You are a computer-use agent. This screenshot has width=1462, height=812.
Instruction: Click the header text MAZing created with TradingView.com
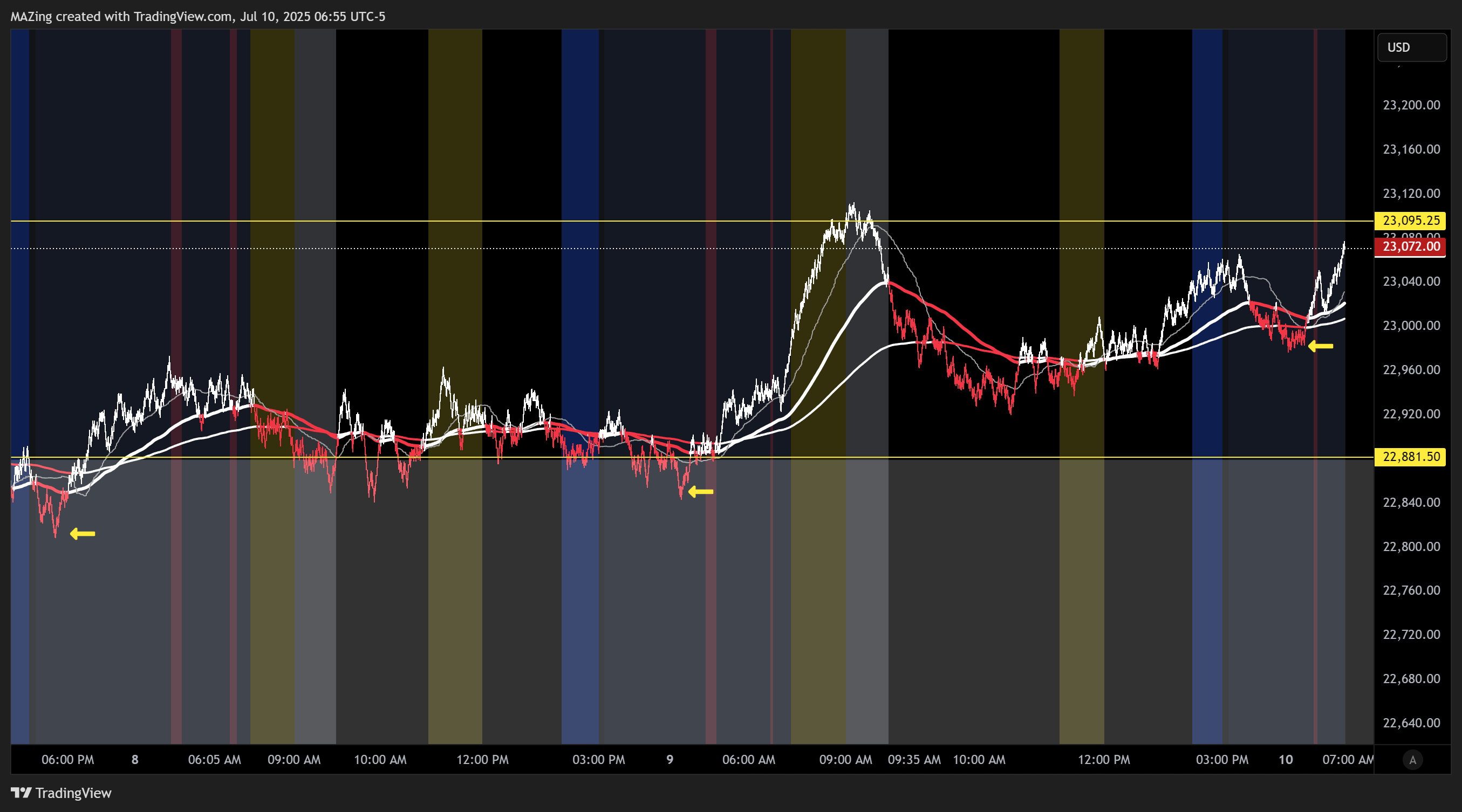tap(121, 16)
